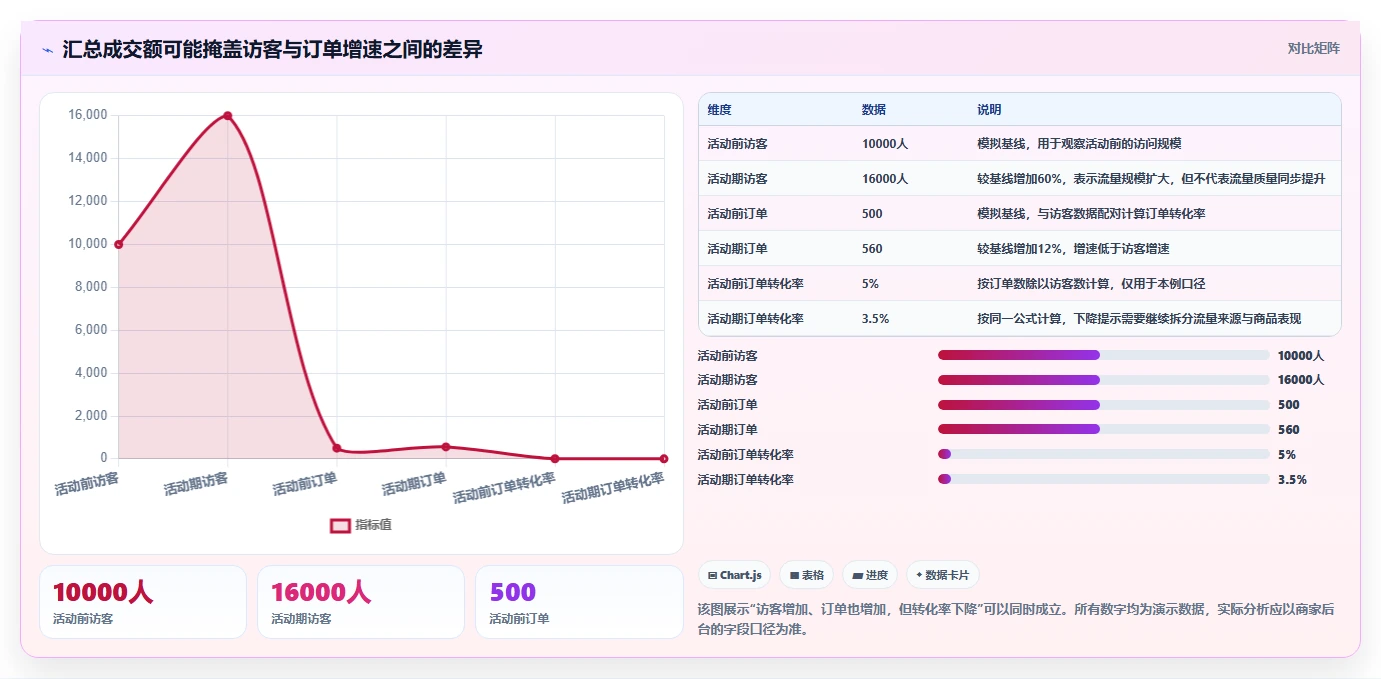Viewport: 1381px width, 679px height.
Task: Click the 数据 column header
Action: (873, 110)
